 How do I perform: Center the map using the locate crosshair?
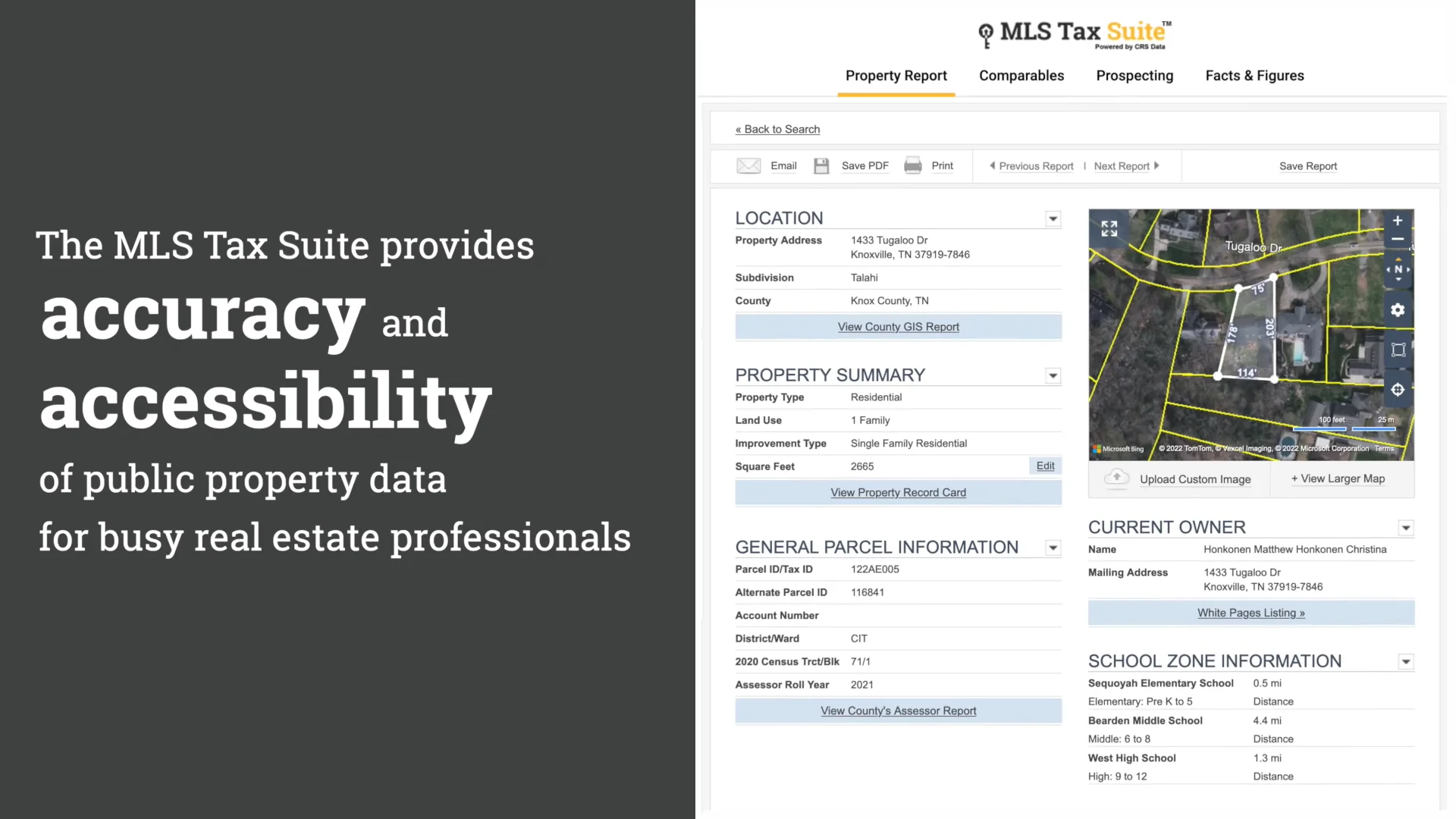pyautogui.click(x=1398, y=389)
